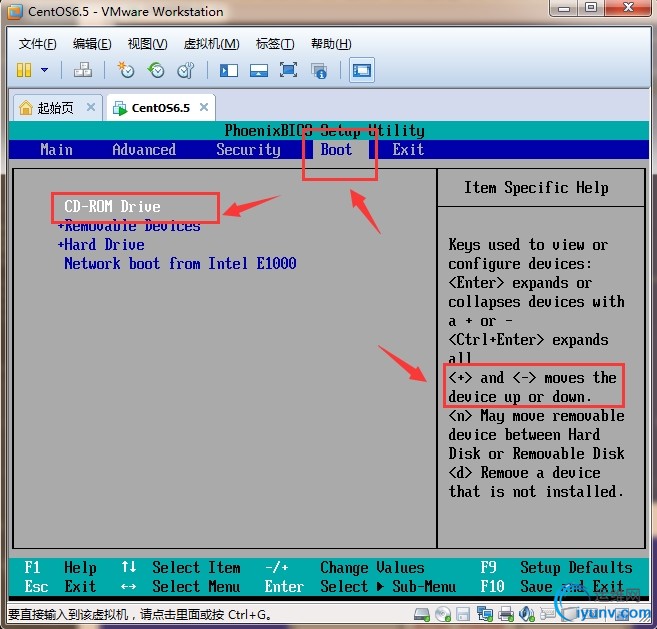This screenshot has width=657, height=629.
Task: Click 'Esc Exit' in the footer
Action: tap(60, 586)
